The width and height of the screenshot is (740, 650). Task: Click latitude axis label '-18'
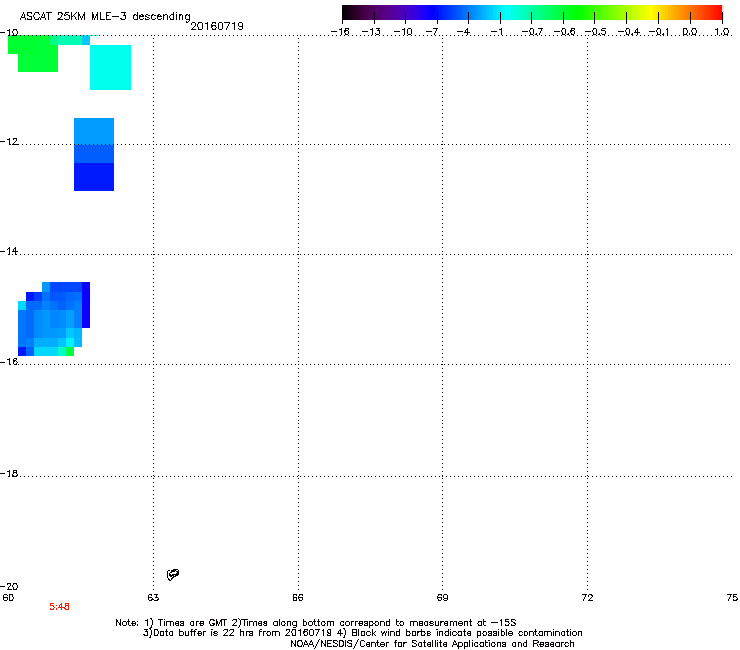coord(9,473)
